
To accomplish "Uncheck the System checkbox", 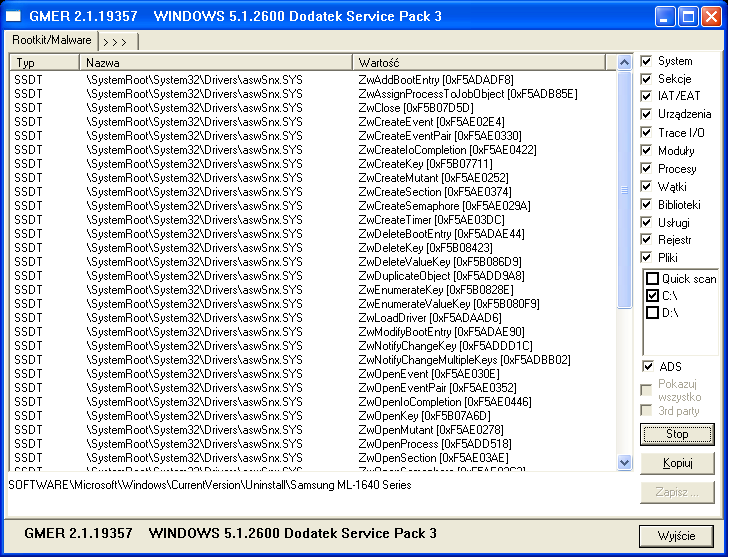I will click(x=646, y=61).
